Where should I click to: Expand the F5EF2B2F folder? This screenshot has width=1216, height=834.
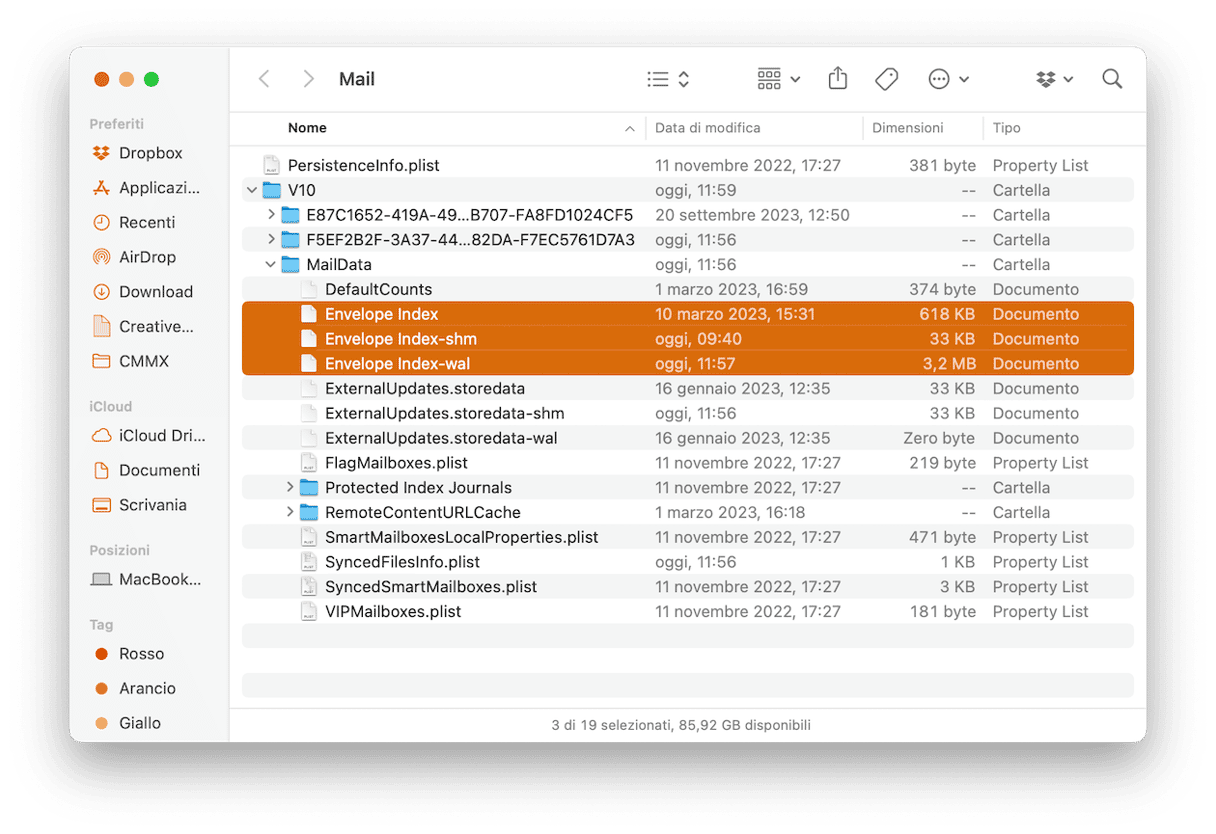[x=271, y=240]
